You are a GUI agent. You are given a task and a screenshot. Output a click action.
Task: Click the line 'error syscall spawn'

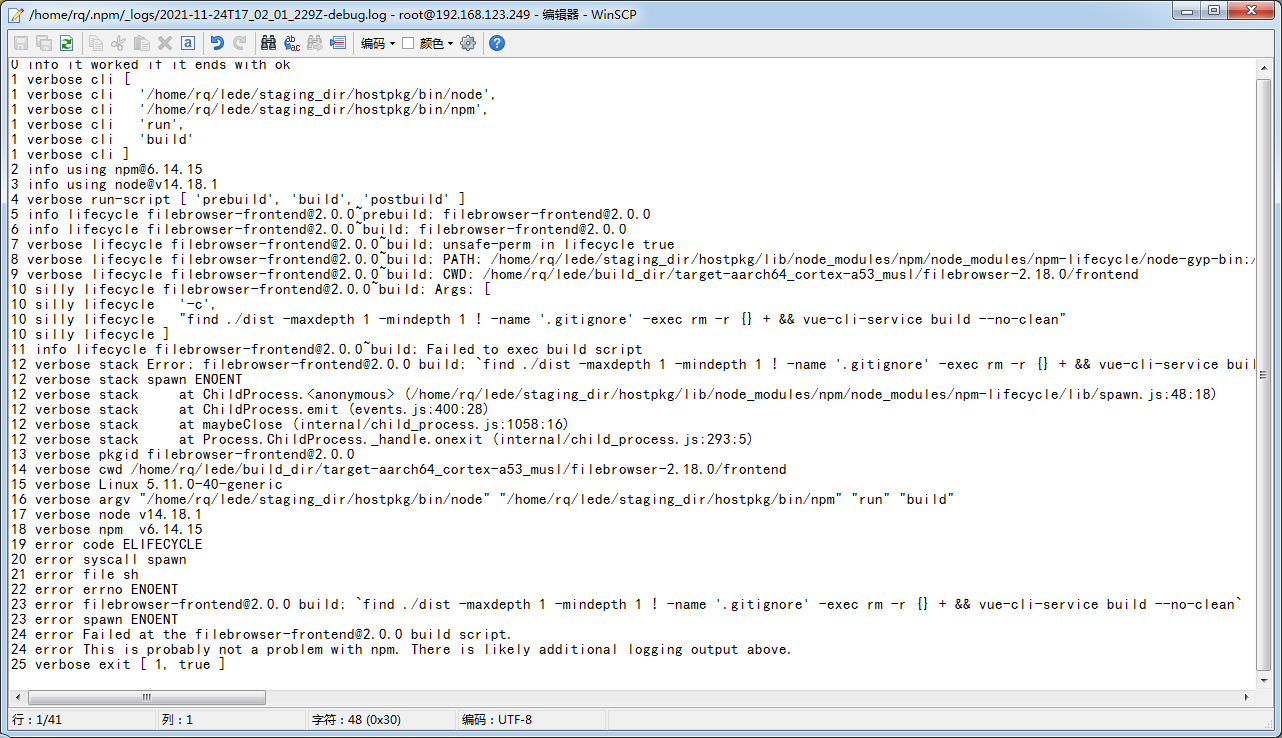click(99, 559)
